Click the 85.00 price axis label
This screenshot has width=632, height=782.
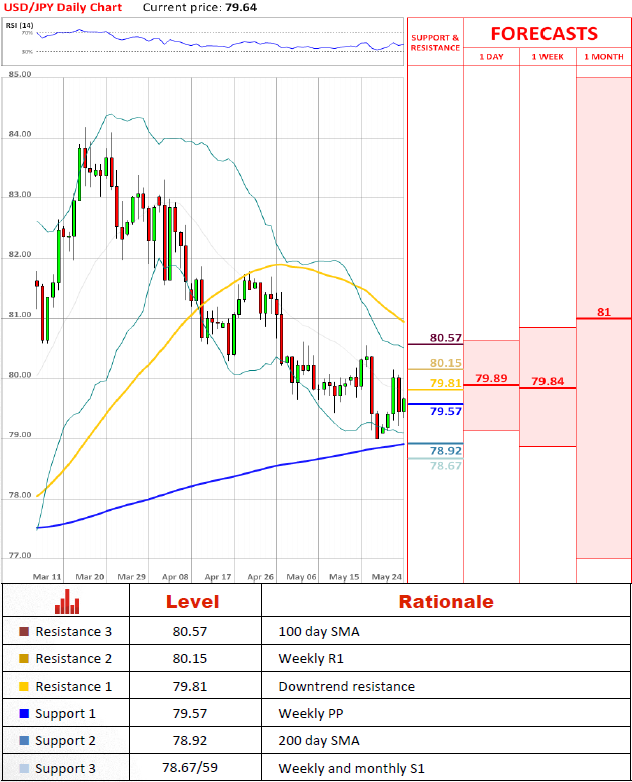[20, 74]
